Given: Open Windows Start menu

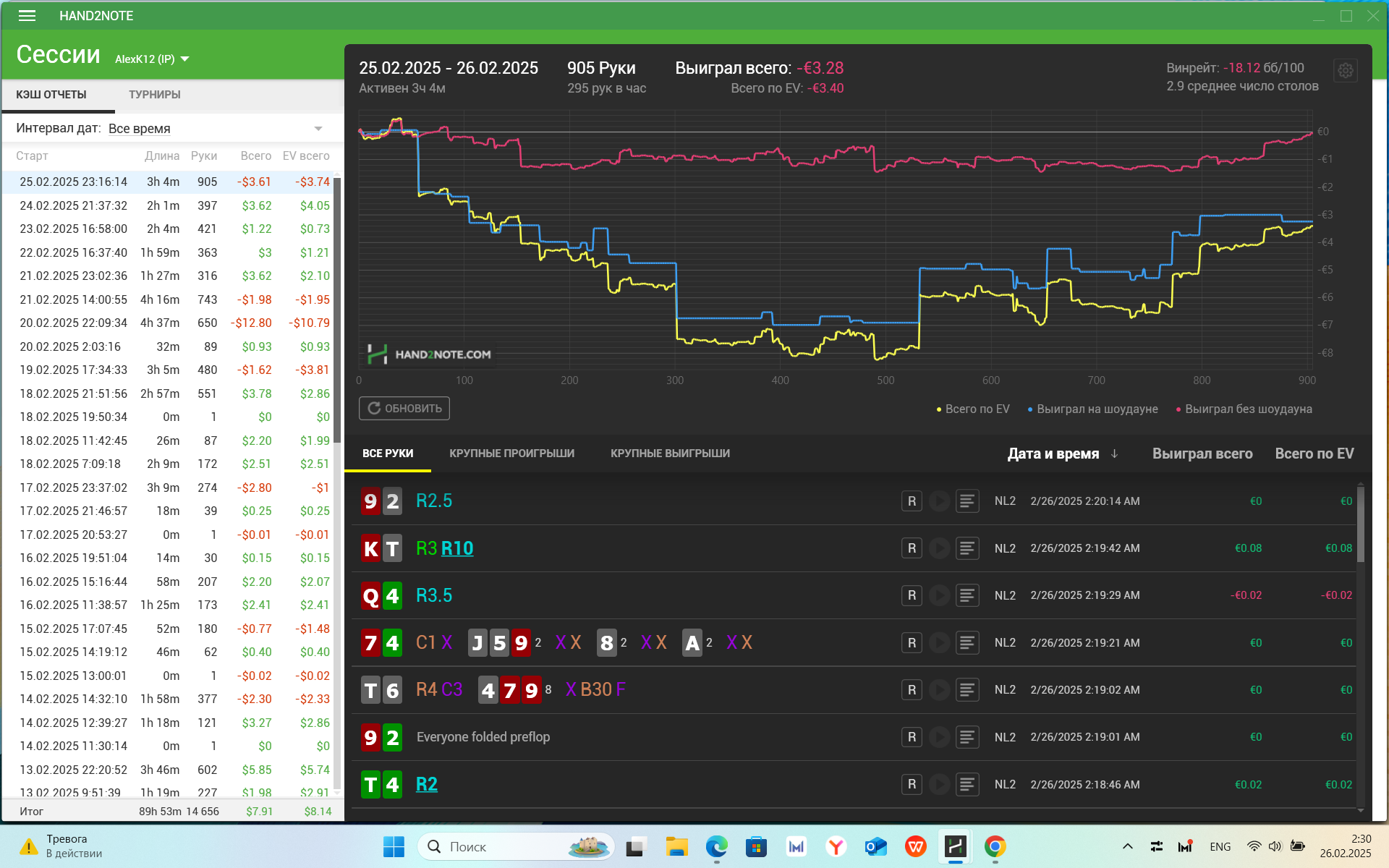Looking at the screenshot, I should point(394,846).
